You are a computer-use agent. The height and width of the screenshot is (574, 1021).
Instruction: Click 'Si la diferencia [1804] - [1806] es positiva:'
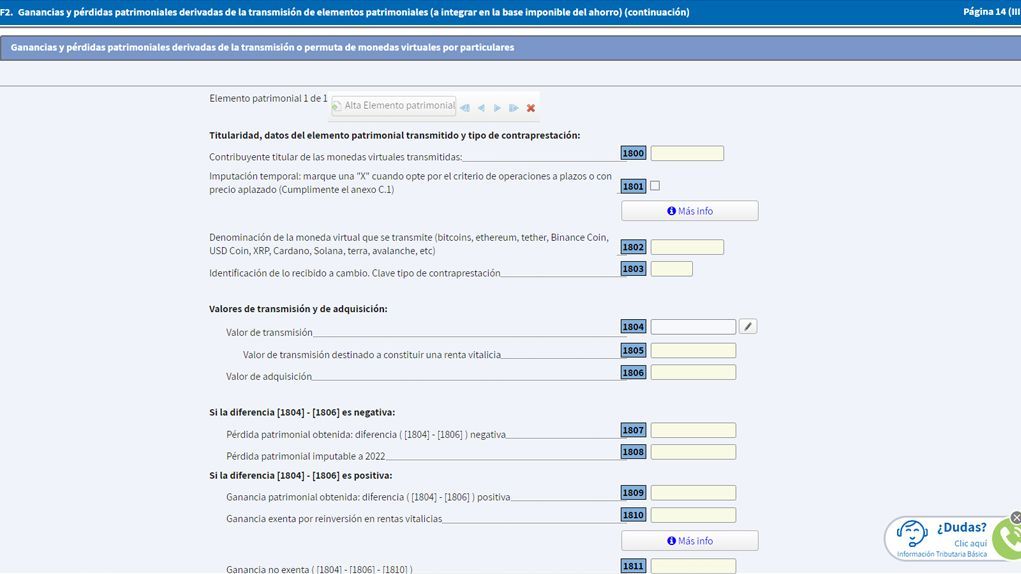pos(301,475)
